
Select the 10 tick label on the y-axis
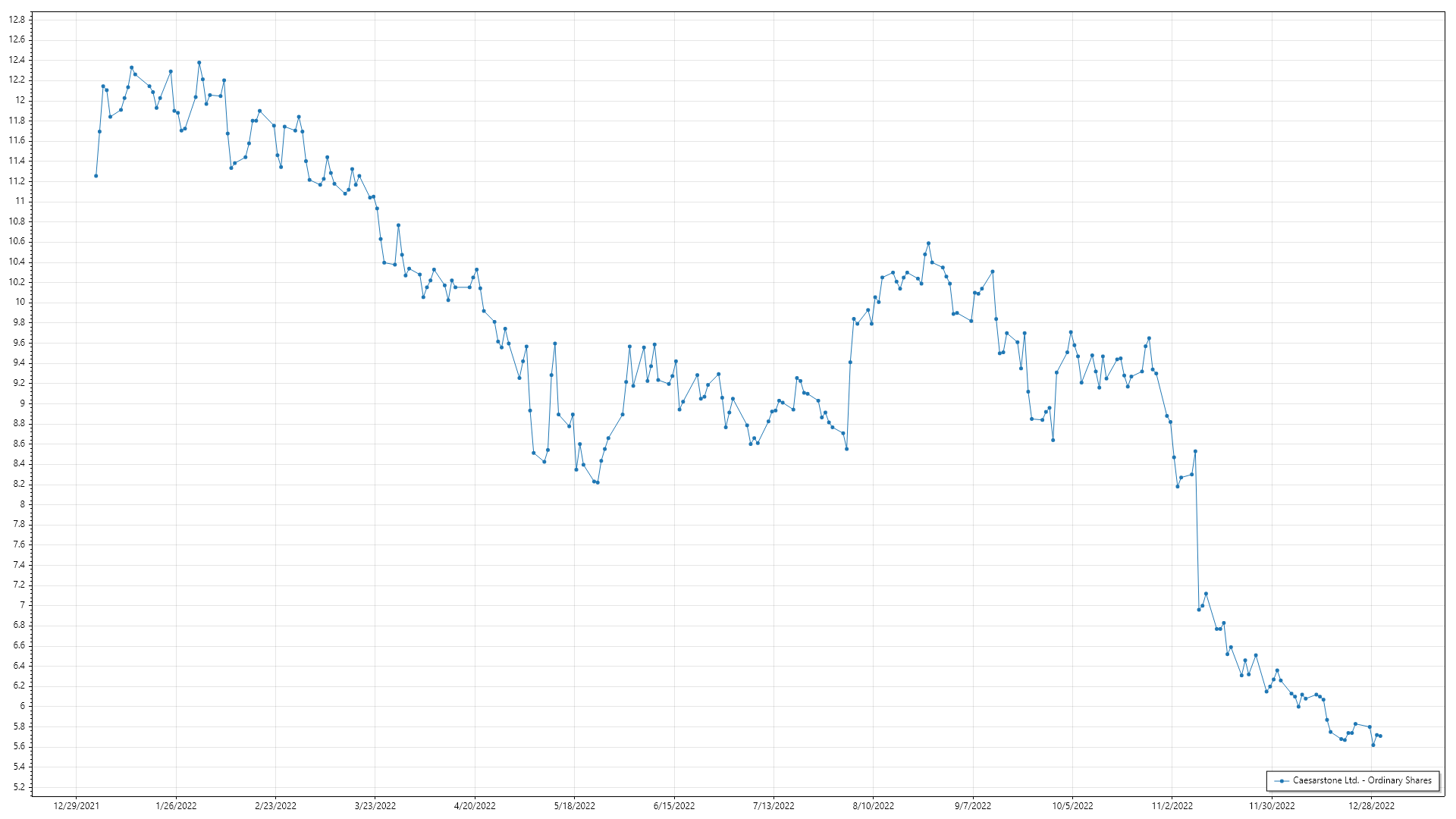pyautogui.click(x=20, y=302)
